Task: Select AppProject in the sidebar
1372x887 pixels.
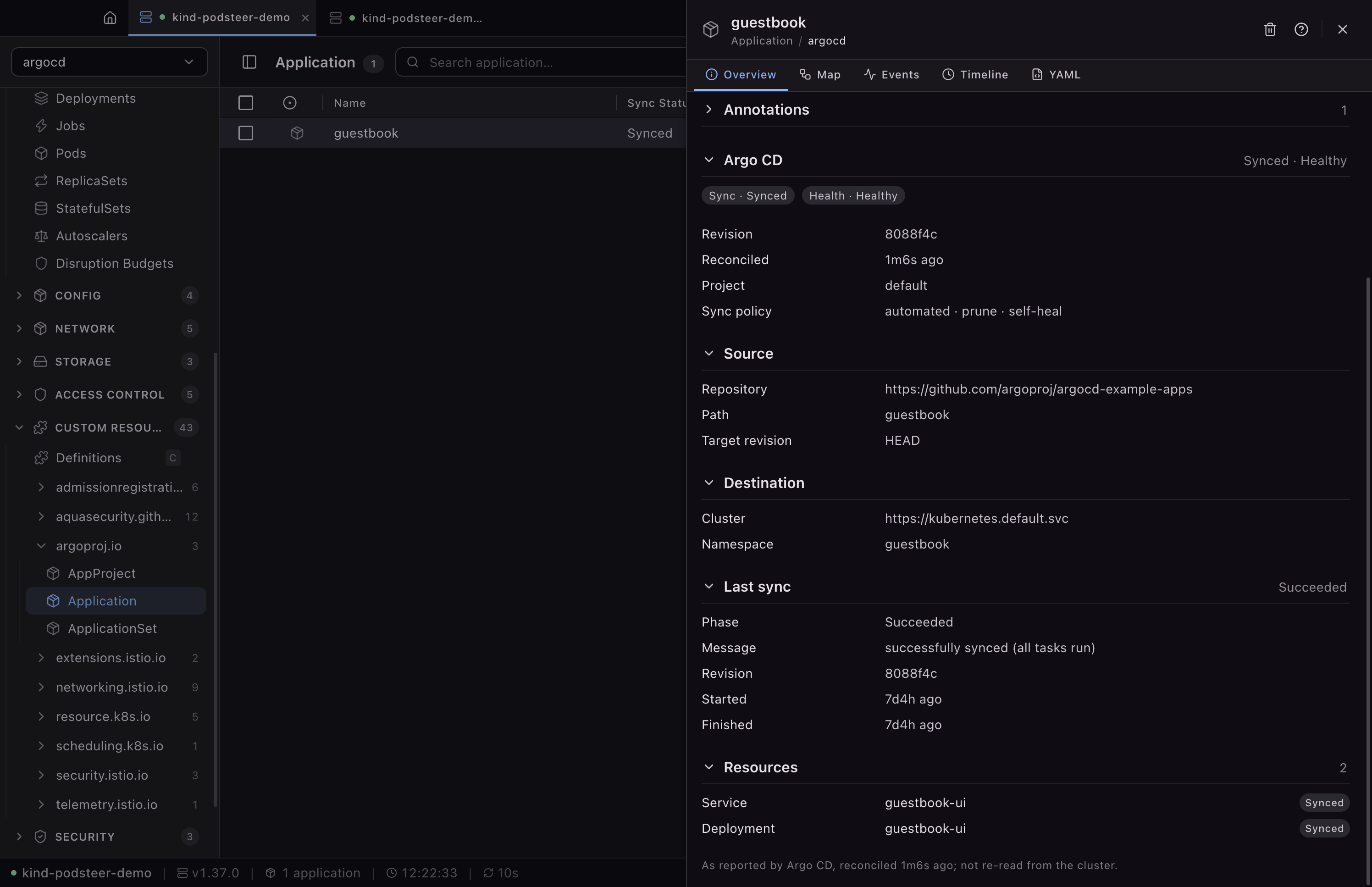Action: 116,573
